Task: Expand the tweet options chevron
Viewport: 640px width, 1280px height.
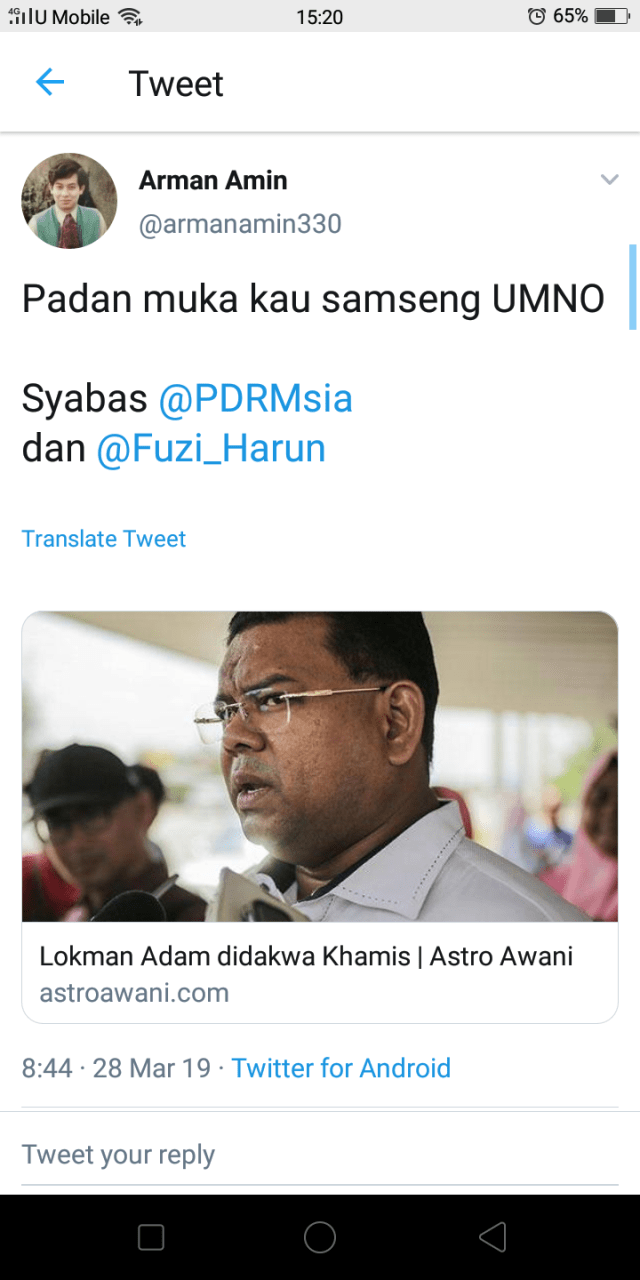Action: 609,180
